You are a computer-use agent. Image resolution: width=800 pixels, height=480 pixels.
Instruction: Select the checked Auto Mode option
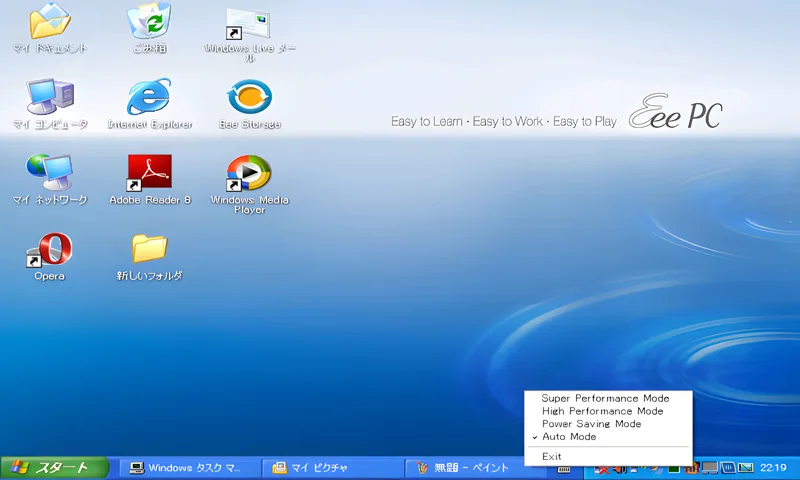(x=569, y=437)
